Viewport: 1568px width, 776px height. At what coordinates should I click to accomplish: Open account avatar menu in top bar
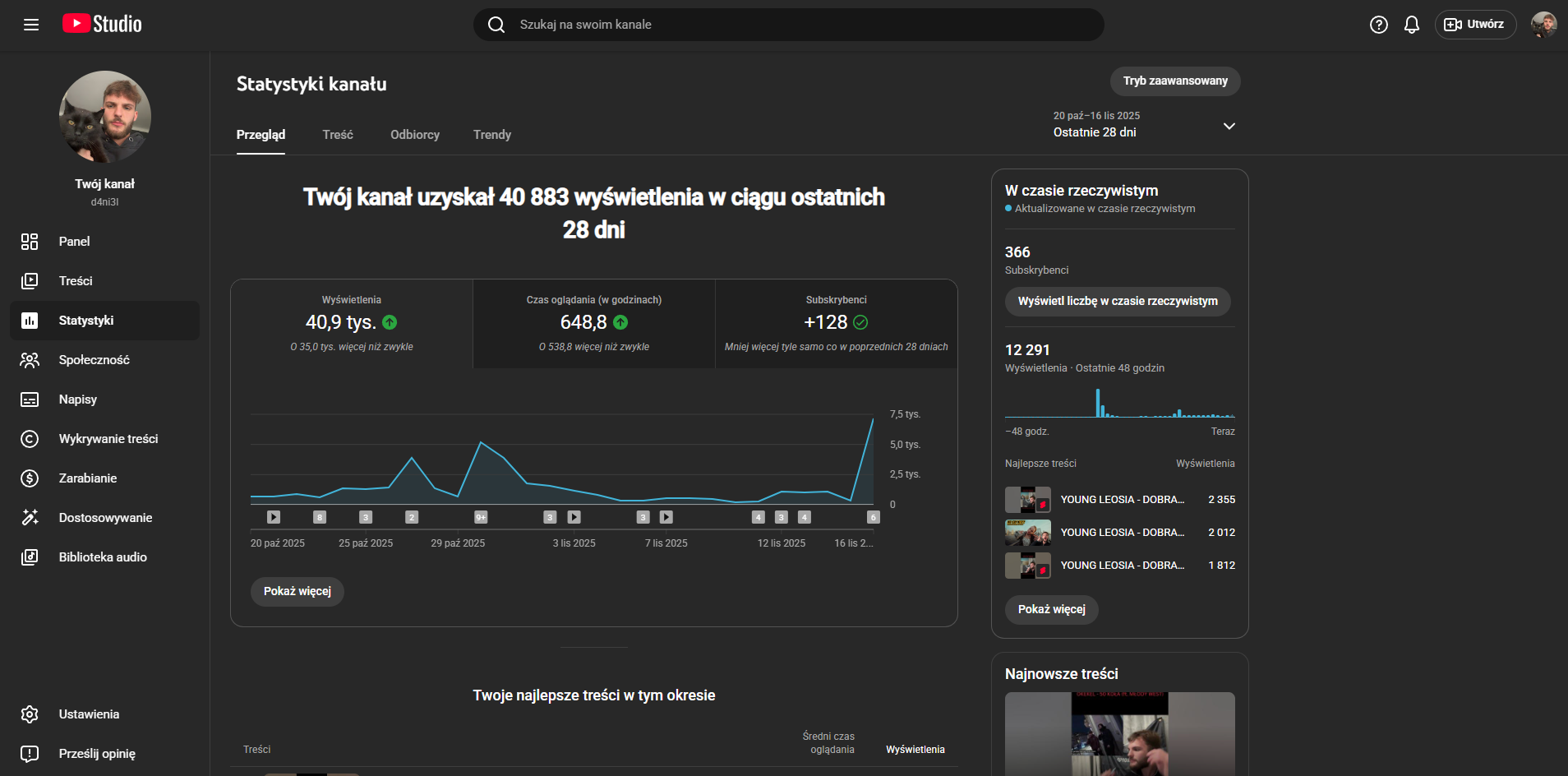pos(1543,25)
